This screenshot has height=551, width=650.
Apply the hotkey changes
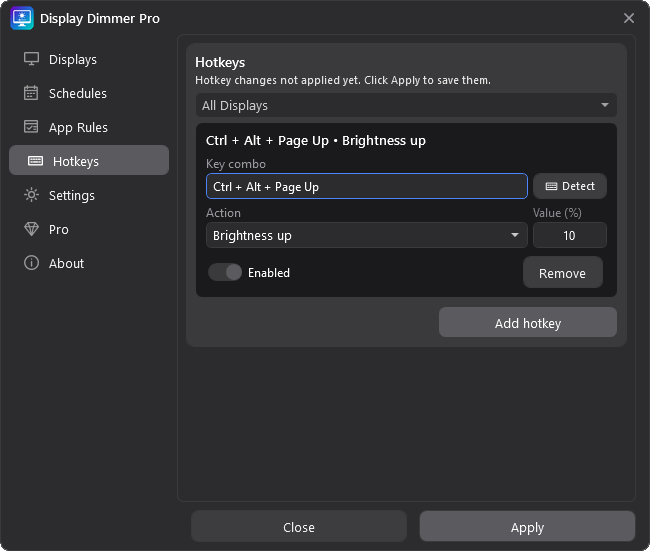[x=527, y=527]
